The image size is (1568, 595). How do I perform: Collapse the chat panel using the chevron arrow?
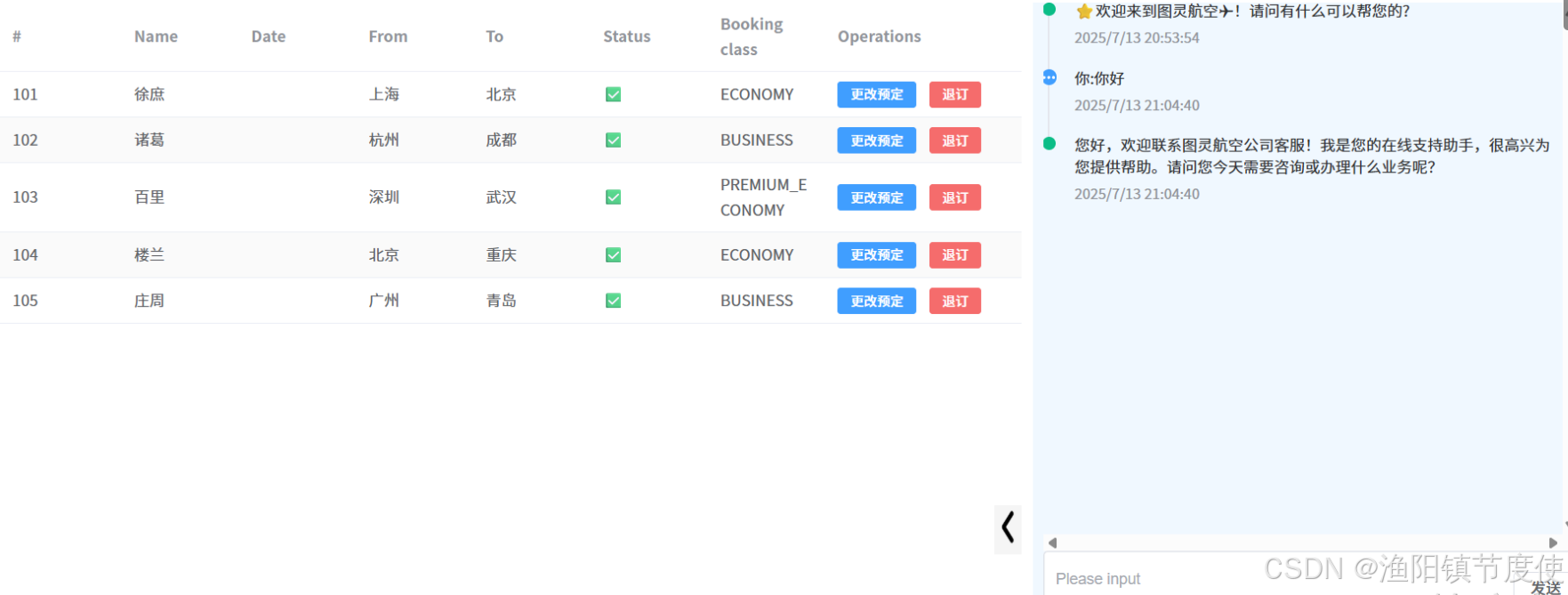point(1008,527)
